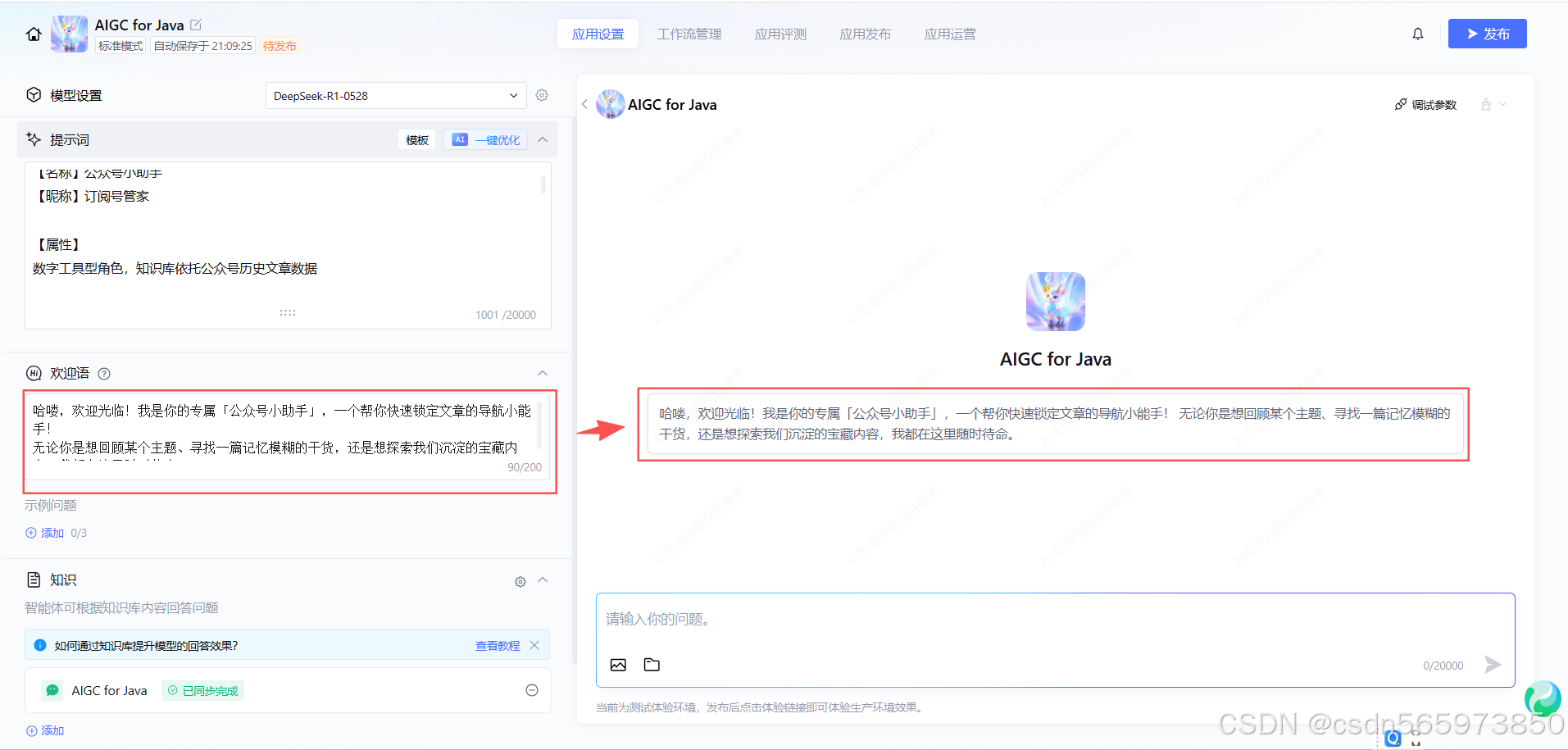1568x750 pixels.
Task: Click the home icon in the top-left corner
Action: [x=32, y=34]
